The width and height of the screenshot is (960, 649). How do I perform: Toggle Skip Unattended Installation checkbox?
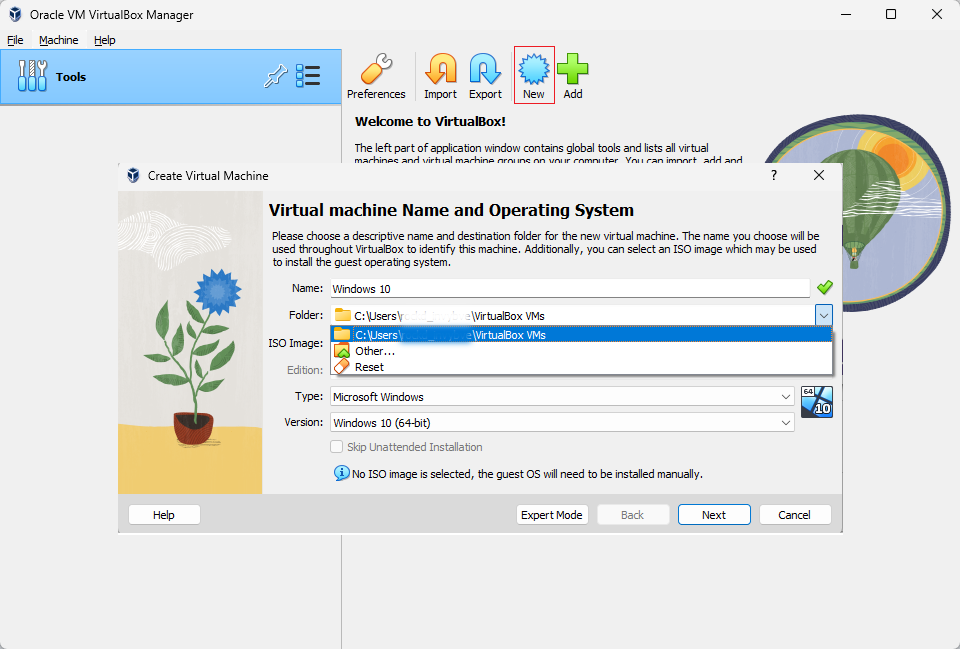(336, 447)
